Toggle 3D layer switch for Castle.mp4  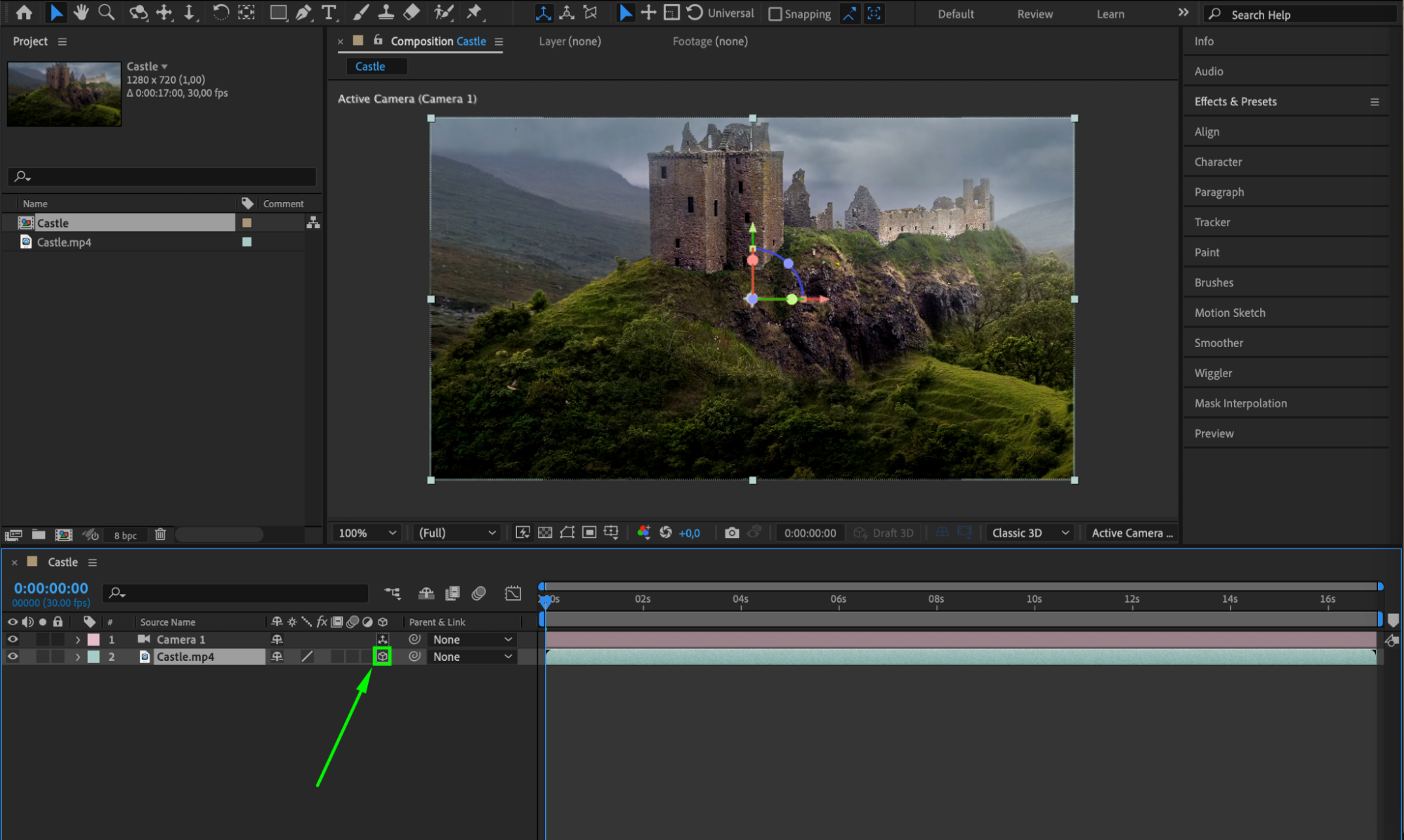coord(382,657)
